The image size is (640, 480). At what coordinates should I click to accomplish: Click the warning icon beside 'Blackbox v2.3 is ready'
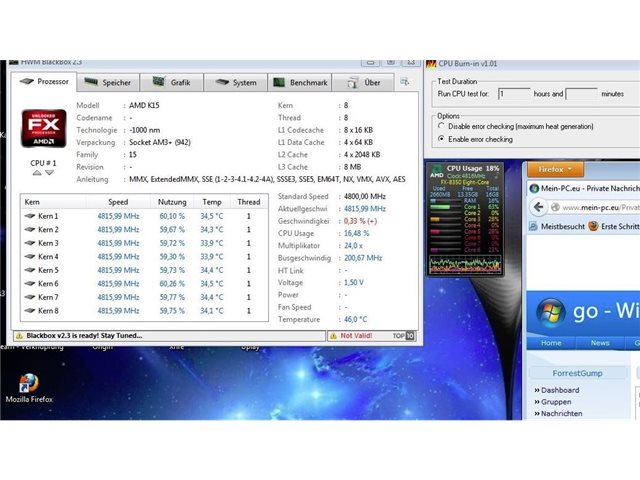19,336
